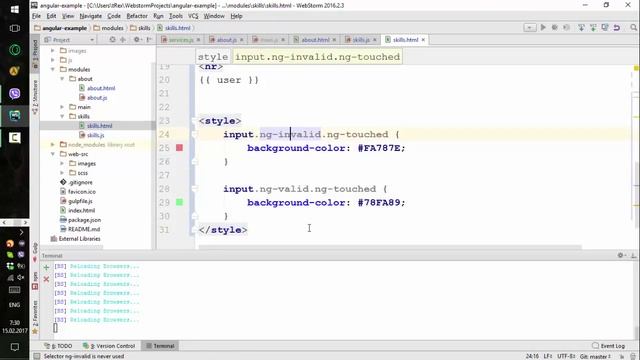Switch to the about.html editor tab

point(315,40)
